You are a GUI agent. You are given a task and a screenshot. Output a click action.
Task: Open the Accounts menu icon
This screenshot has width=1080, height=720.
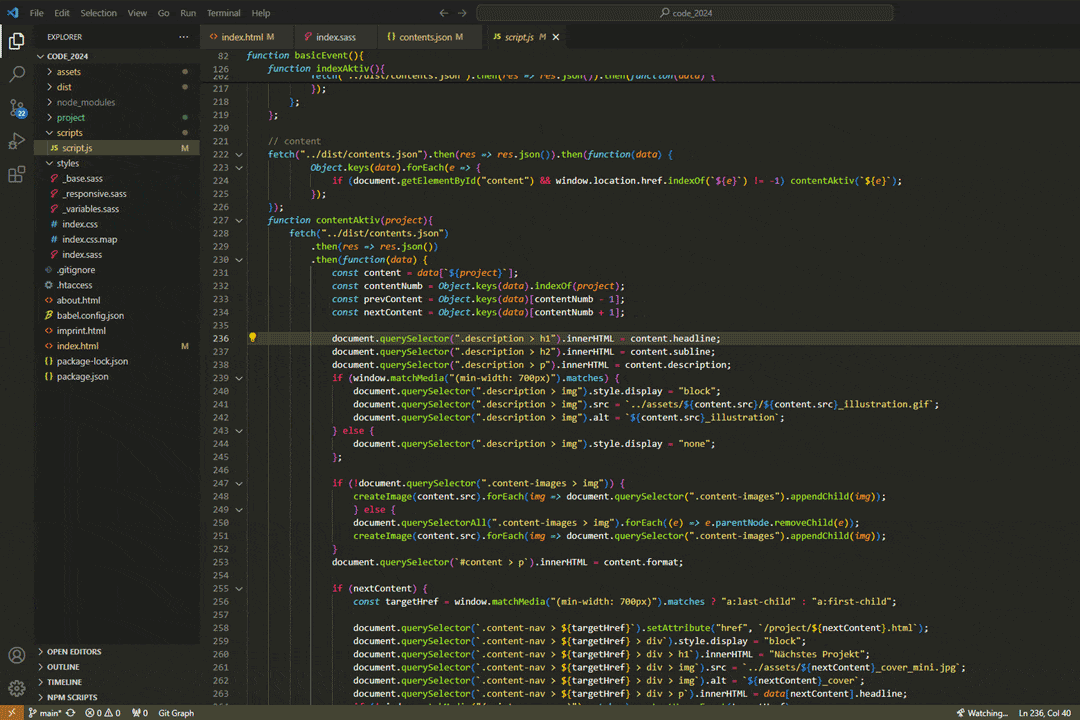17,655
